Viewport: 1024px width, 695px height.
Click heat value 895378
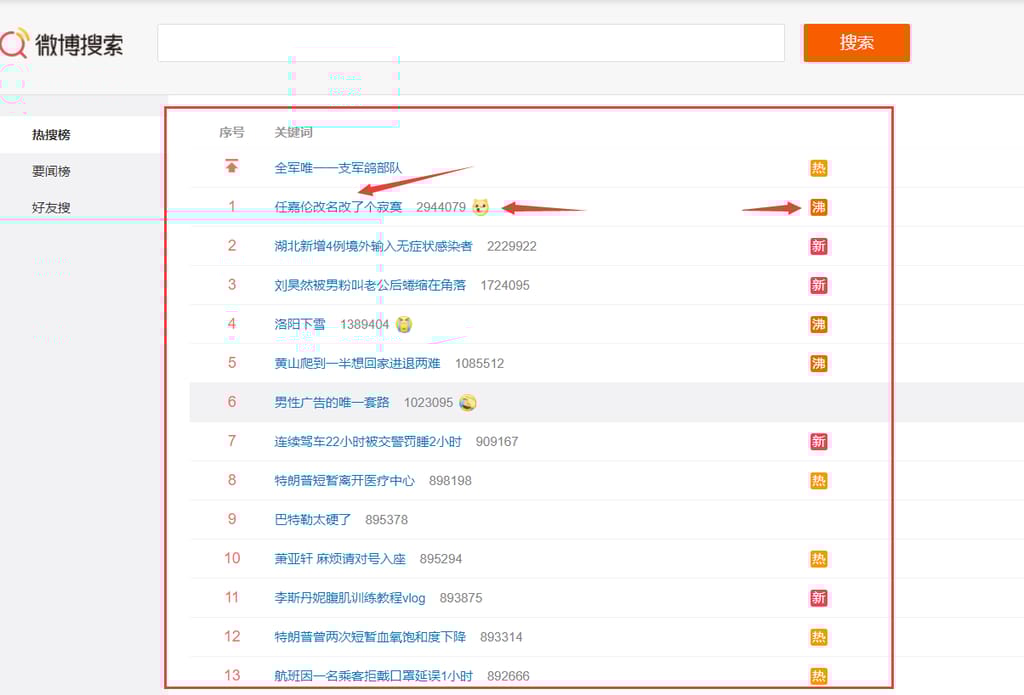click(x=387, y=520)
